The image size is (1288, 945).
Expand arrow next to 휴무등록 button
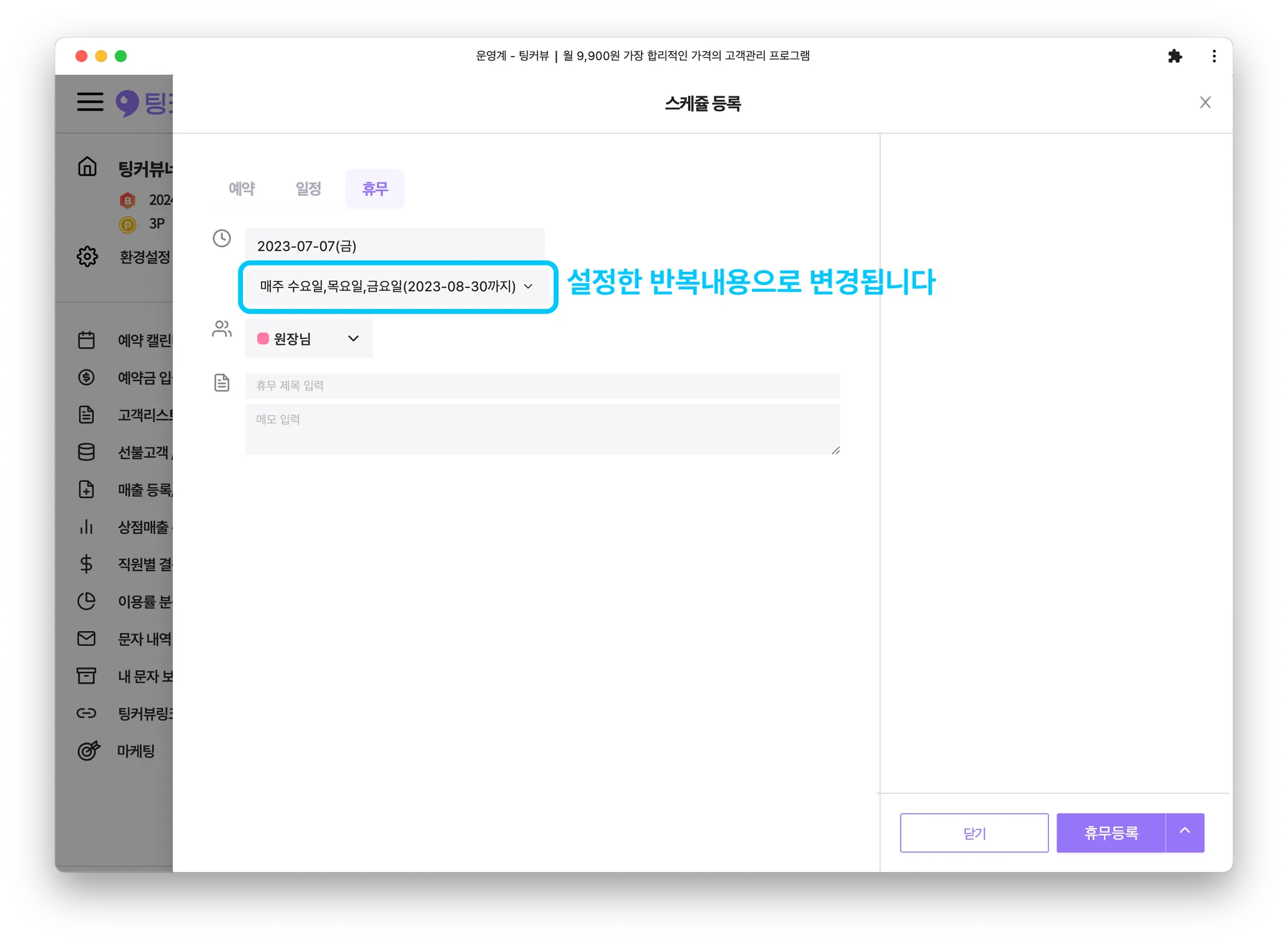tap(1185, 832)
